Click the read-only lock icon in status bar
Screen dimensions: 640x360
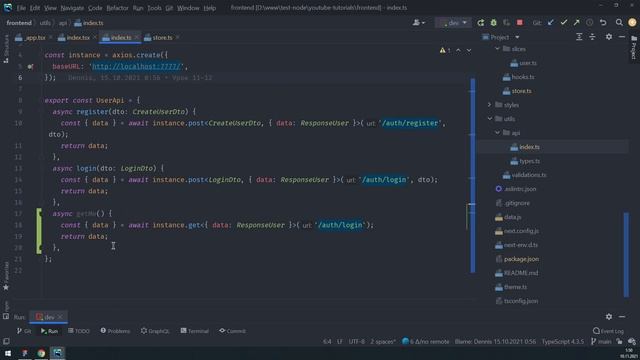[x=620, y=342]
